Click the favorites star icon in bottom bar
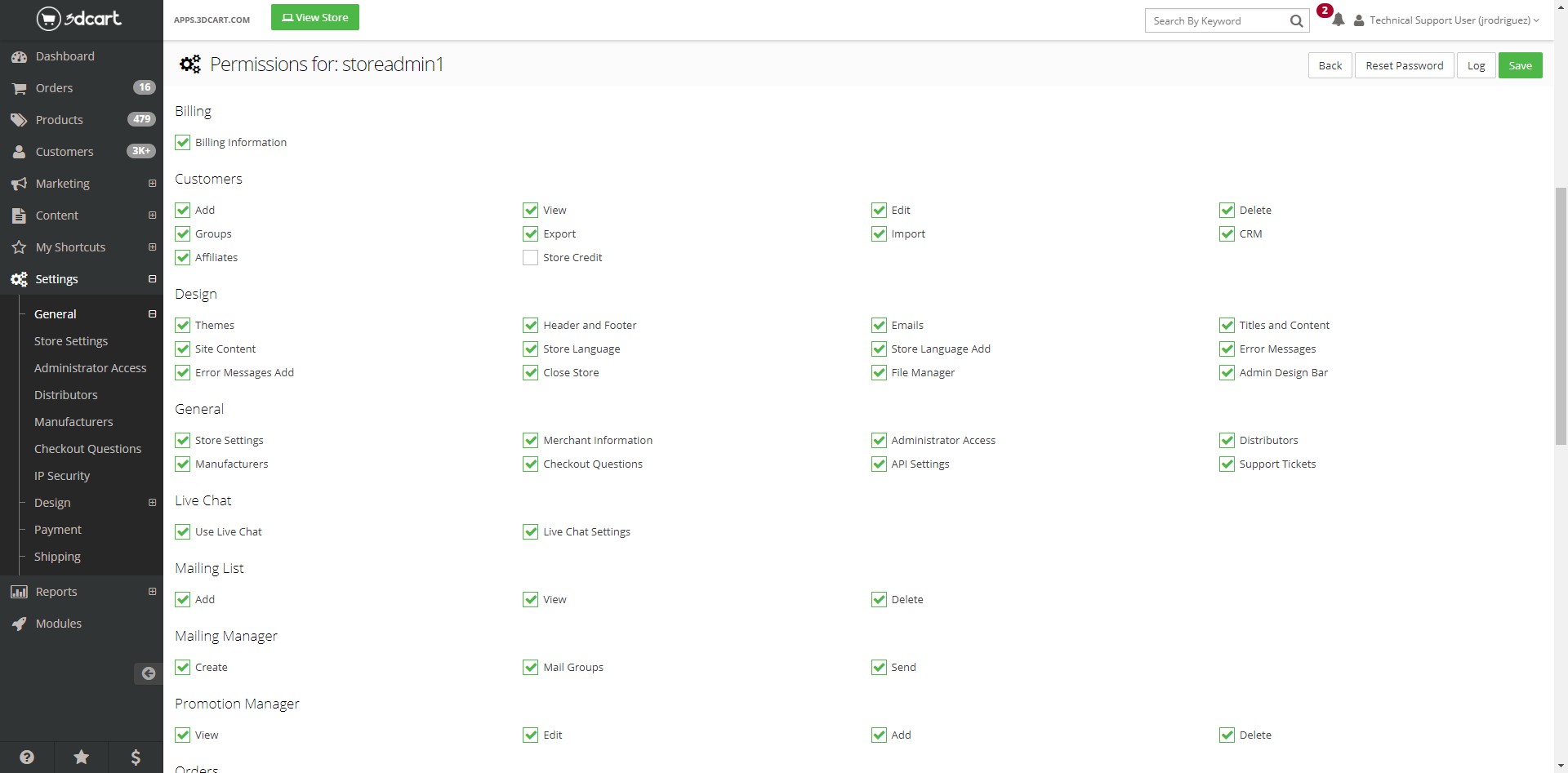This screenshot has height=773, width=1568. click(82, 757)
